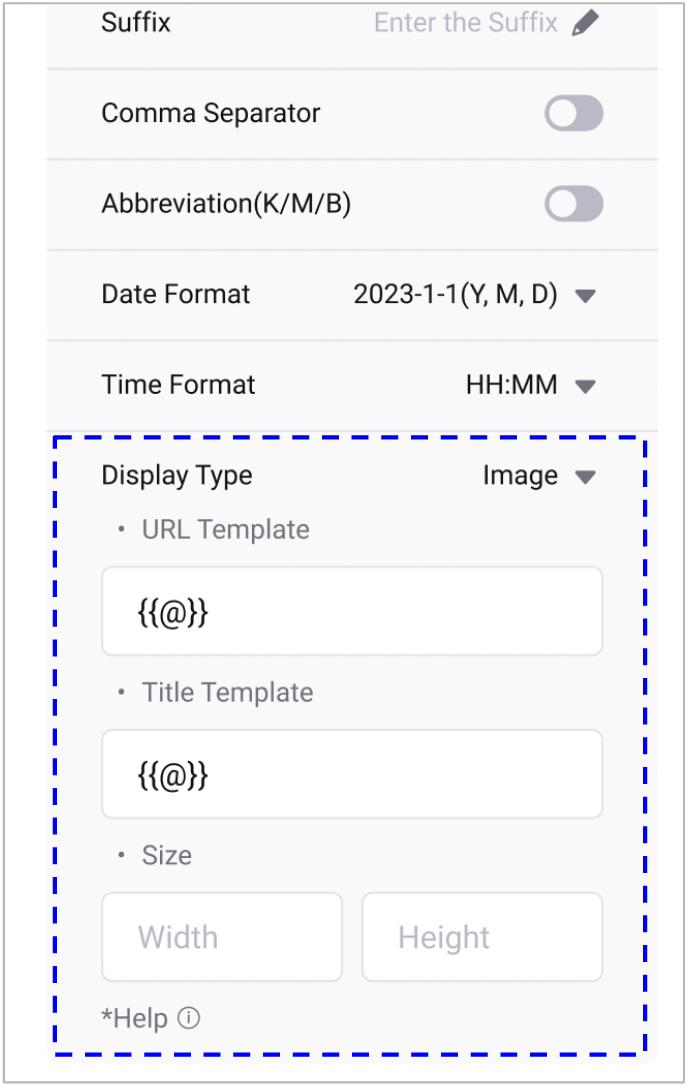Enable the Abbreviation(K/M/B) switch
Viewport: 690px width, 1090px height.
(x=574, y=204)
